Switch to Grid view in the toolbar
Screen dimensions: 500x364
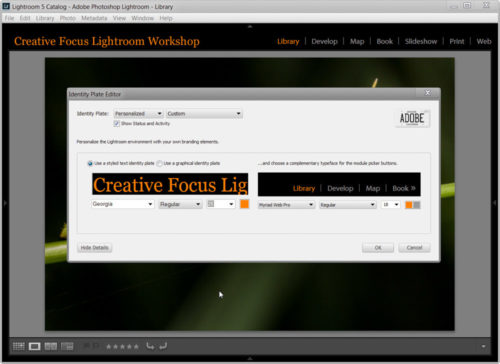tap(19, 347)
